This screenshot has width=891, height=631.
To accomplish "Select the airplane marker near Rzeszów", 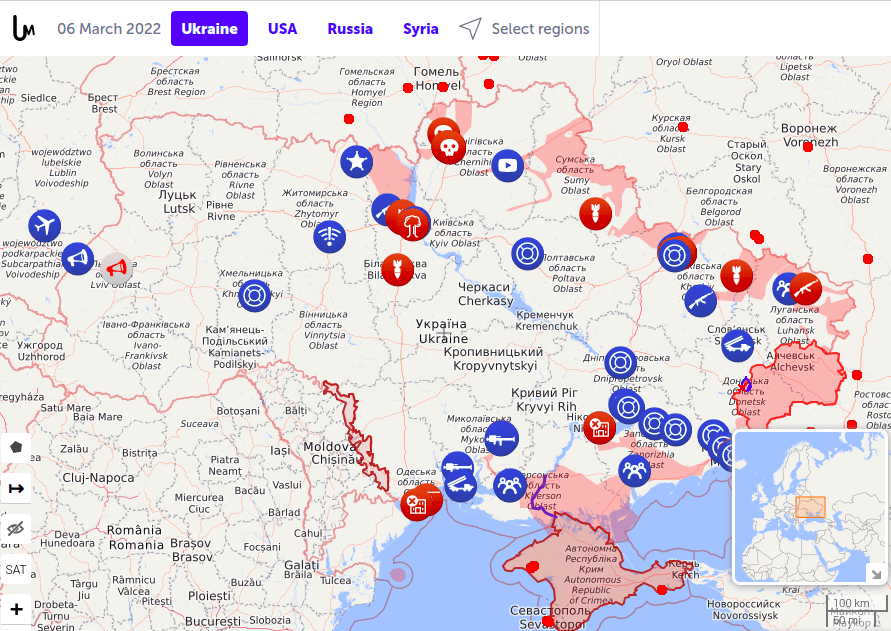I will tap(46, 225).
